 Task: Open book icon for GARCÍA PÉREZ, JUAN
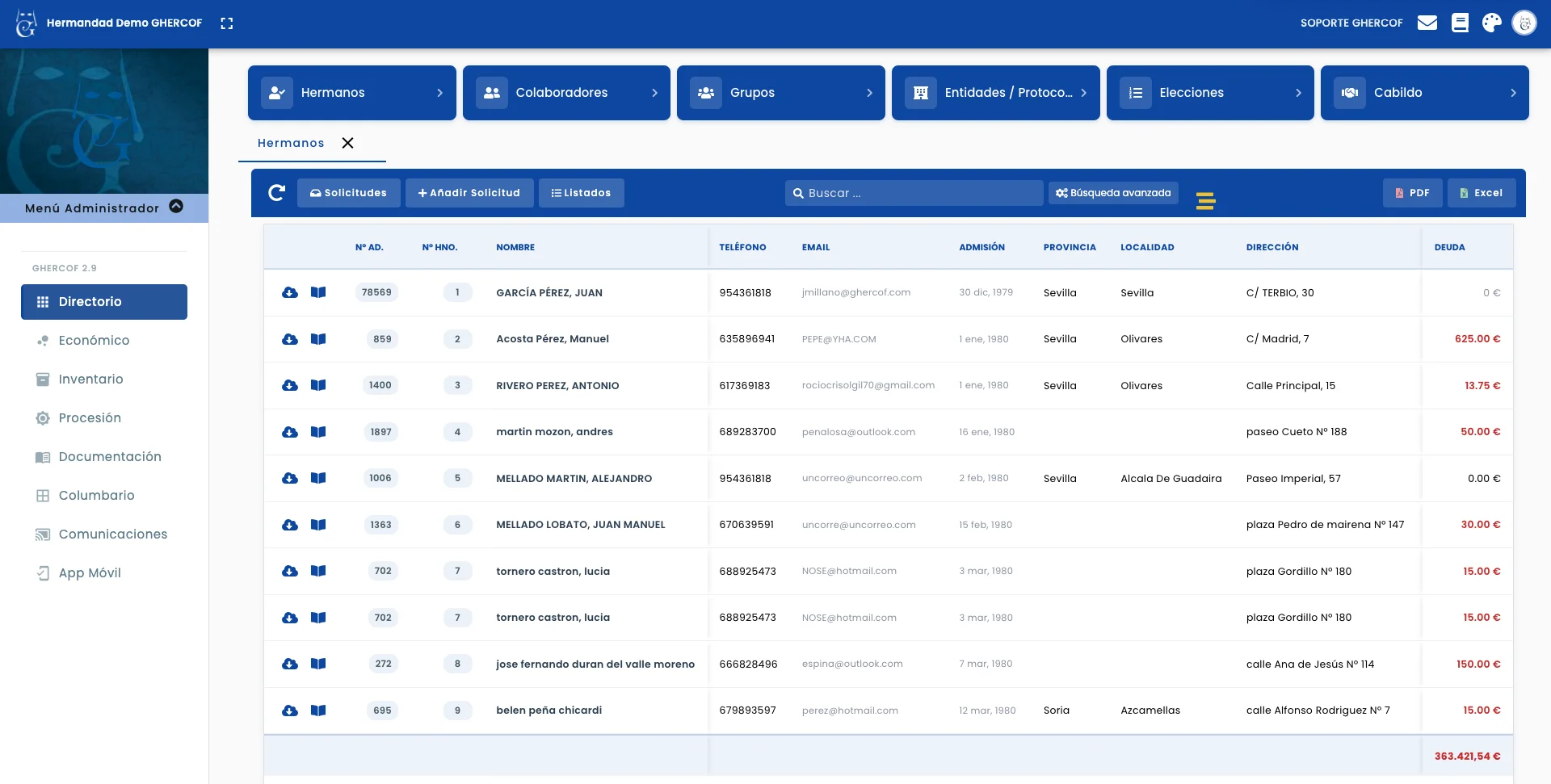tap(318, 292)
